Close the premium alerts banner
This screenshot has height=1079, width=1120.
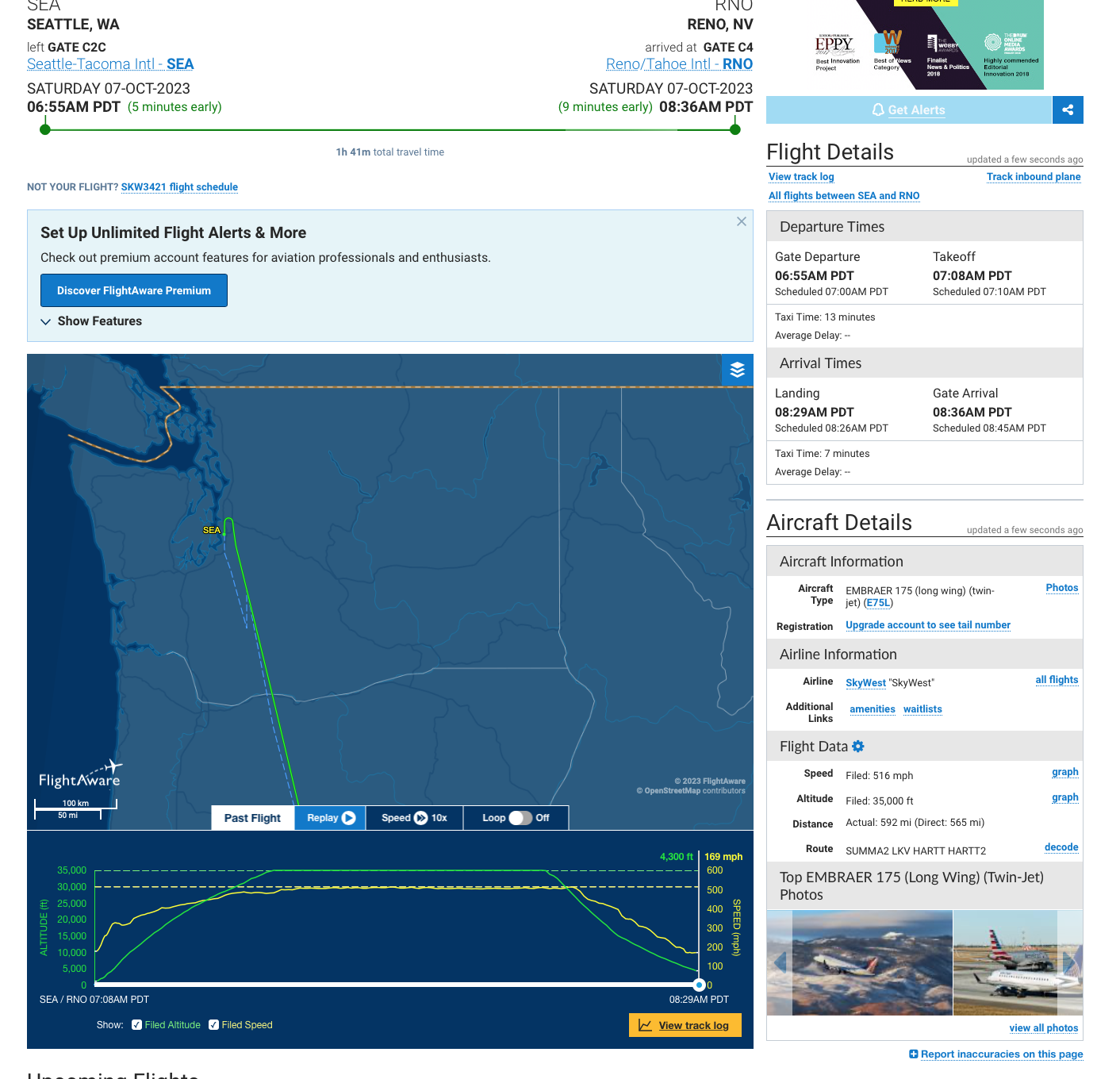coord(742,221)
